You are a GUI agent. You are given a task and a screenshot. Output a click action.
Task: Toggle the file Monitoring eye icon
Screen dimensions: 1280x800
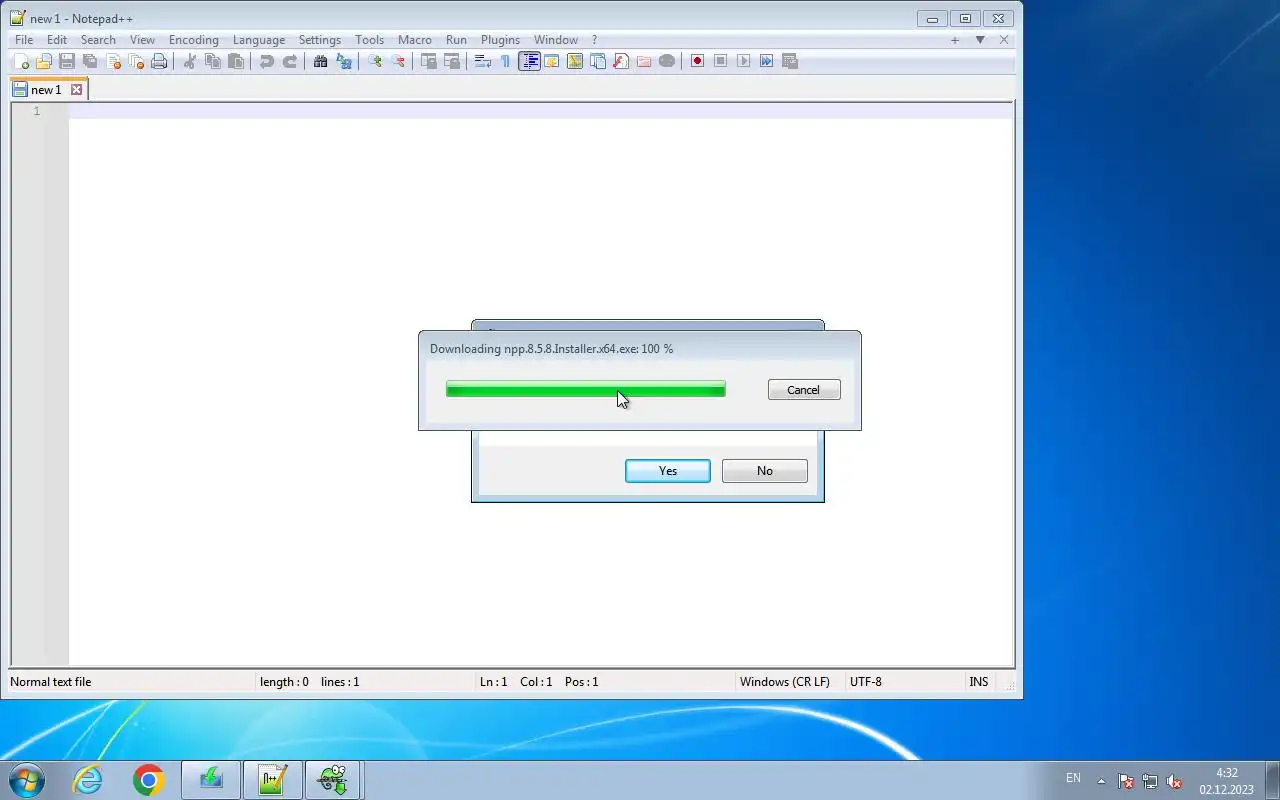pos(667,61)
